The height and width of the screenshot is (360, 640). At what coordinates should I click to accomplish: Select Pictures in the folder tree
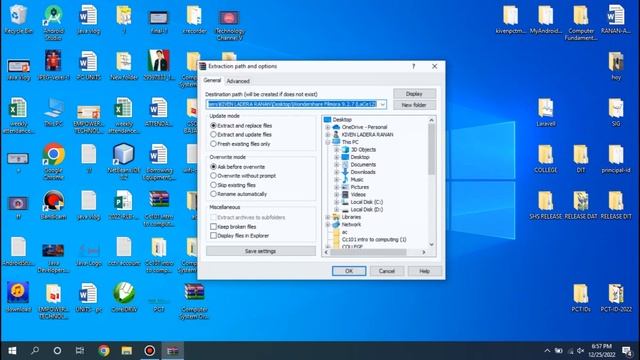point(360,187)
